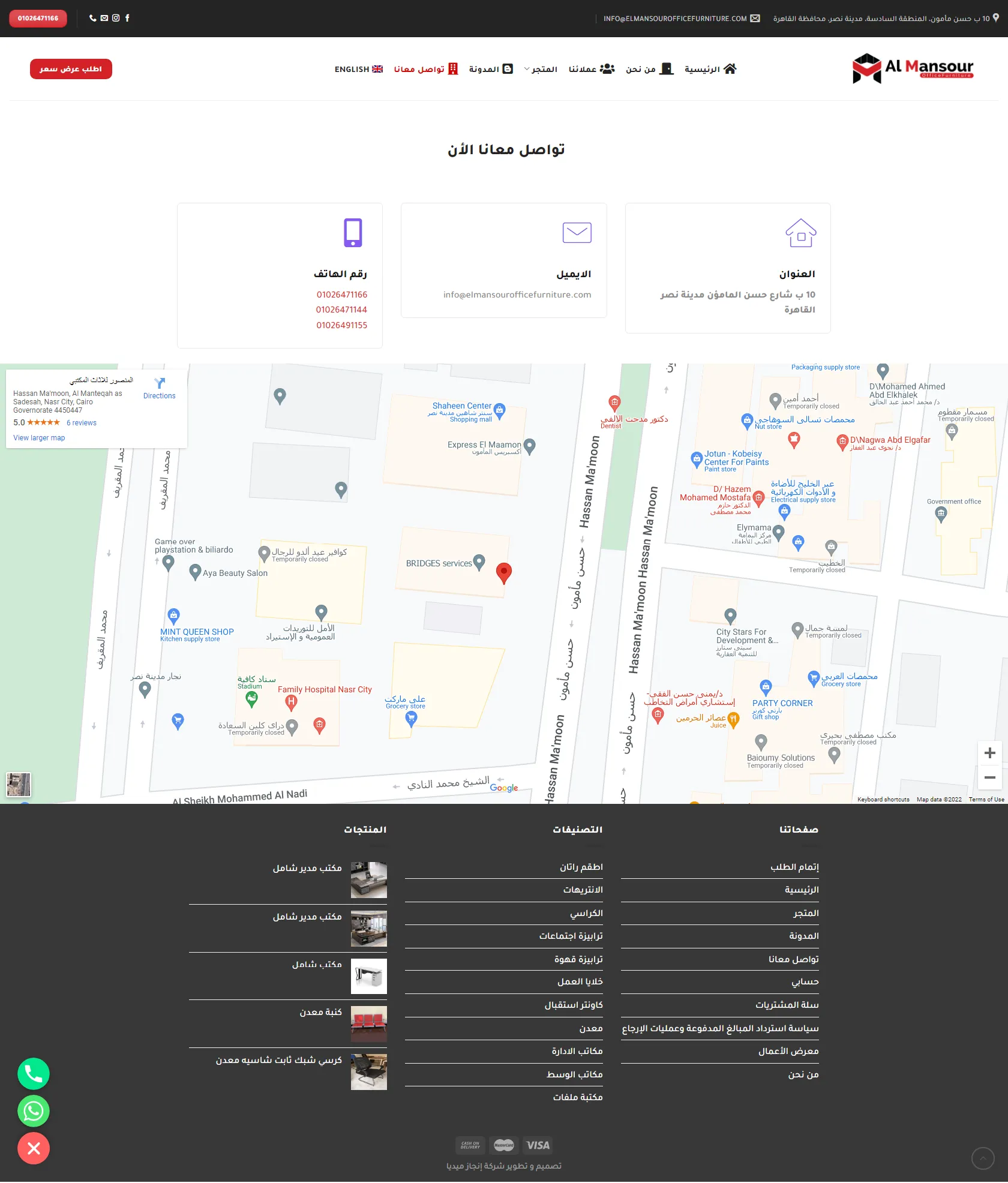Zoom out map with minus button
1008x1183 pixels.
pyautogui.click(x=990, y=777)
